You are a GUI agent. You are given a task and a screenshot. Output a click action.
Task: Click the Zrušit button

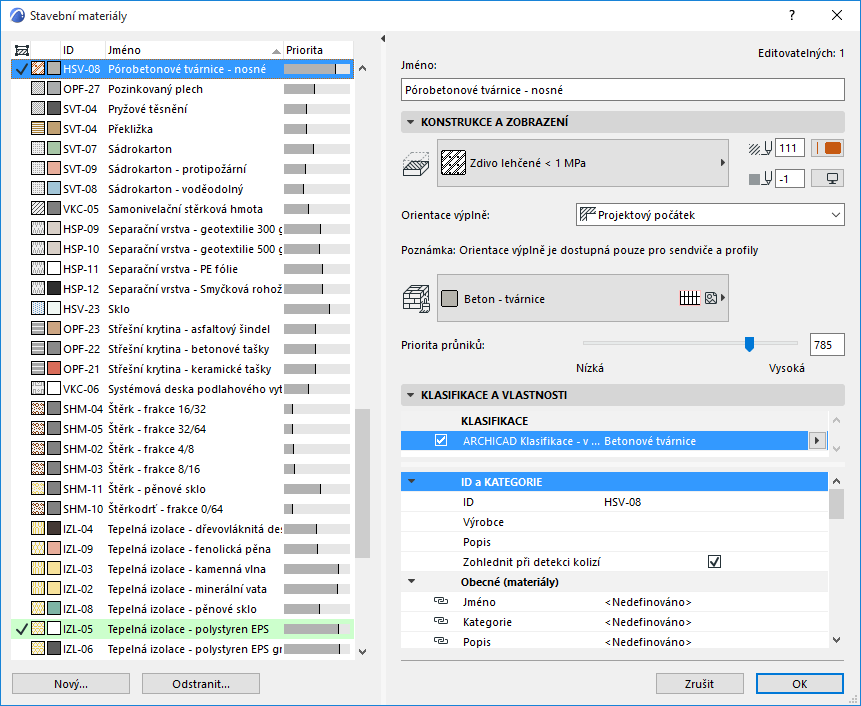tap(700, 684)
